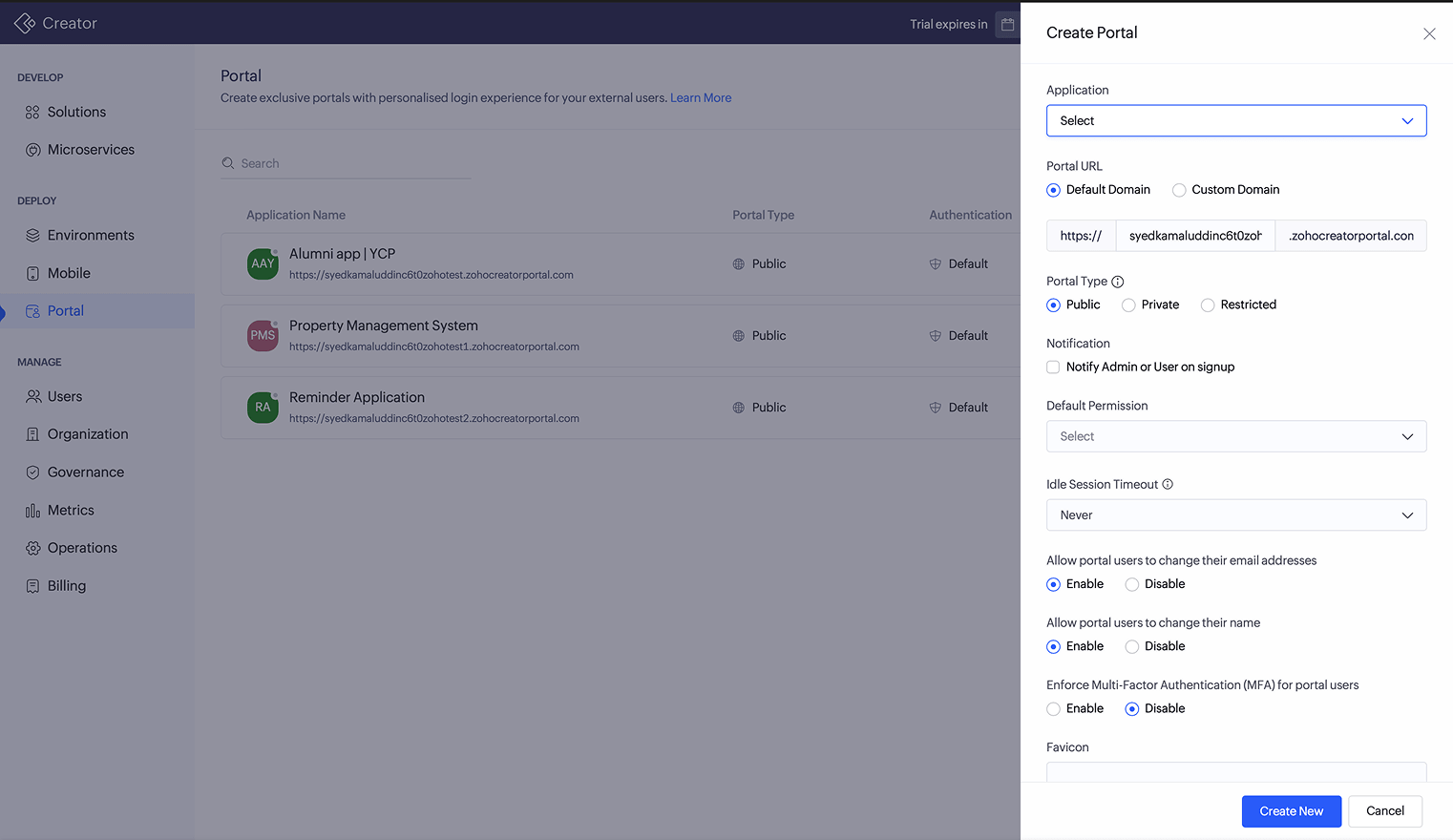The height and width of the screenshot is (840, 1453).
Task: Click globe icon in Reminder Application row
Action: 738,408
